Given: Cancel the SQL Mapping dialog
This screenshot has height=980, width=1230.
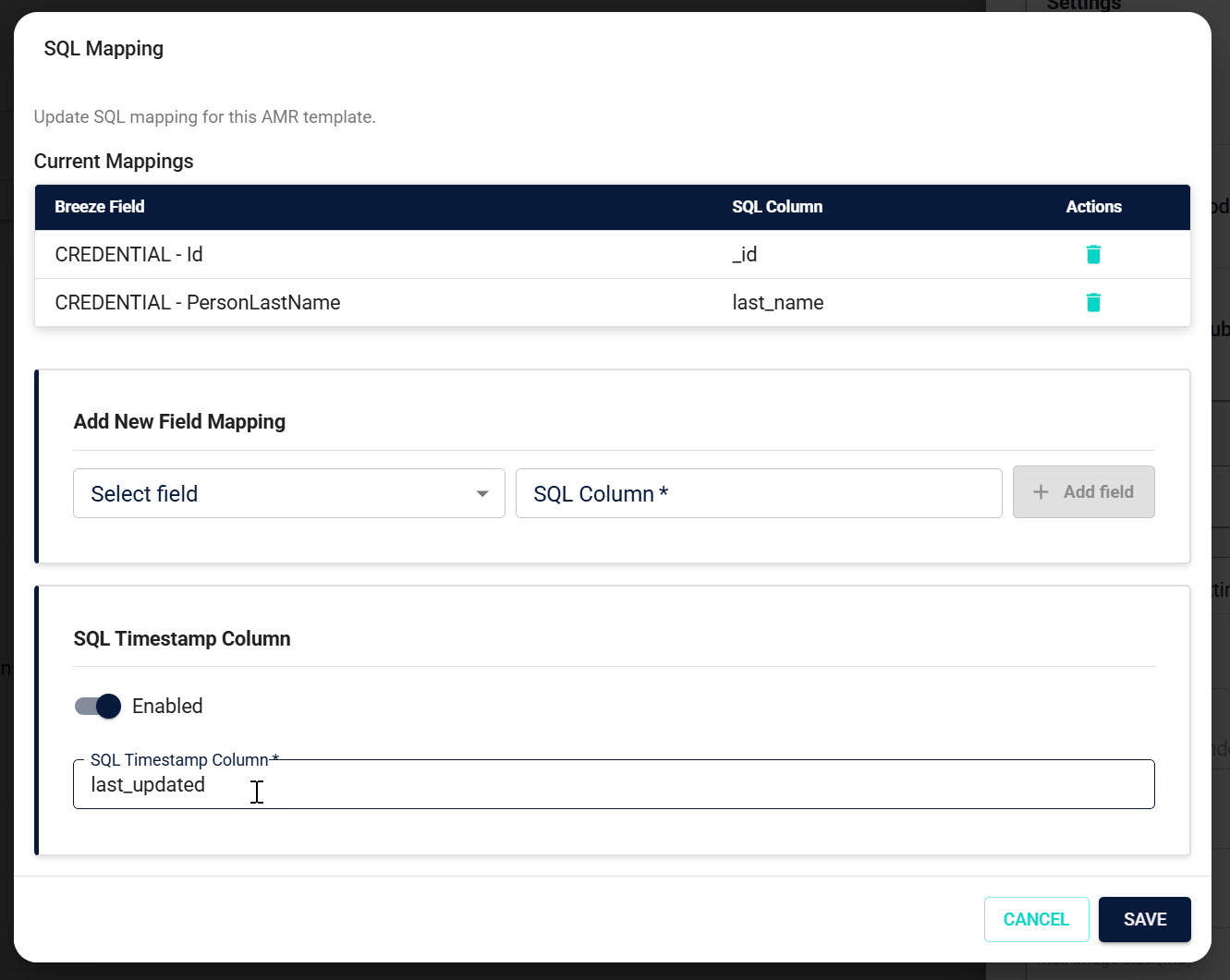Looking at the screenshot, I should click(1036, 919).
